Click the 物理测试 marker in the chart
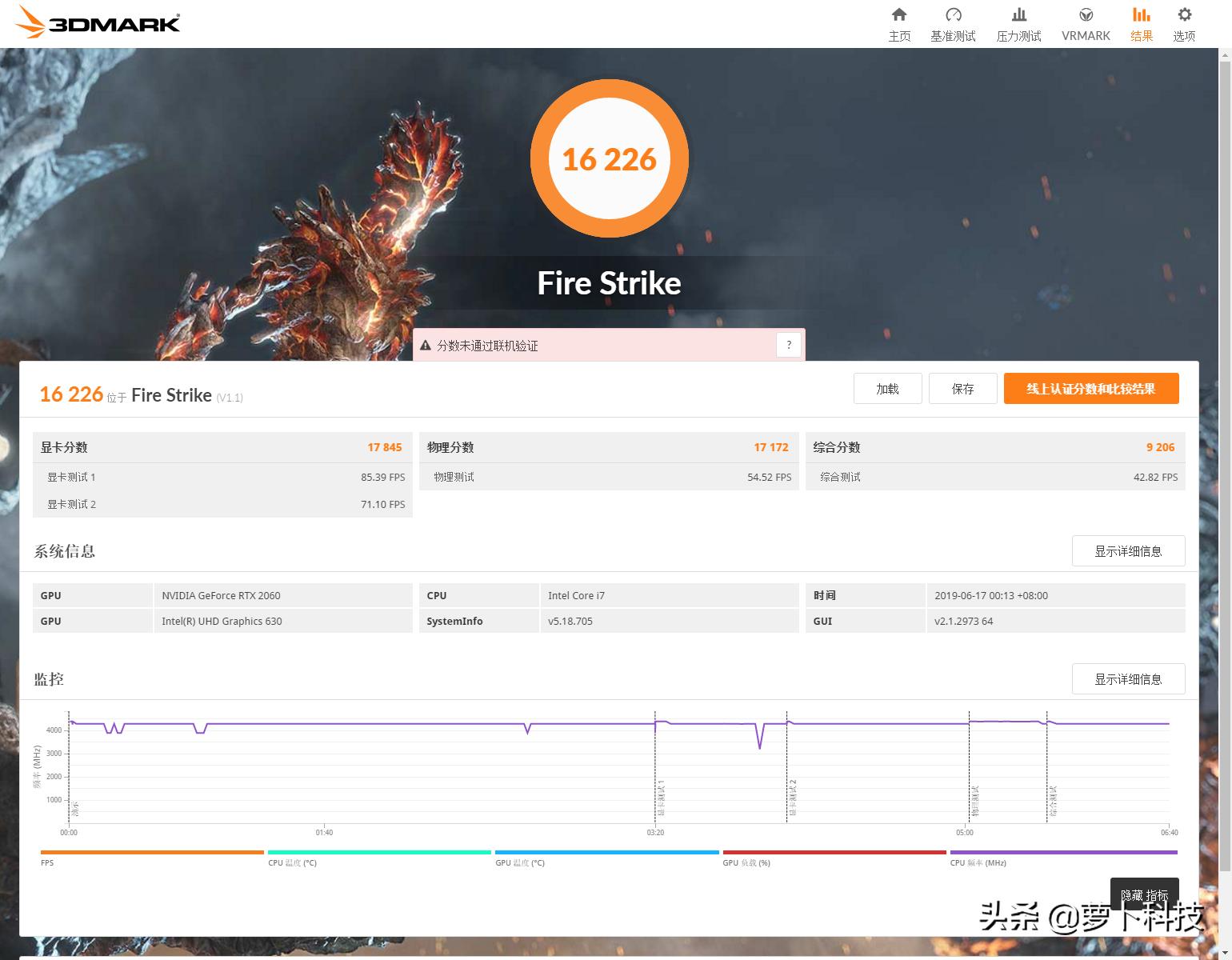Image resolution: width=1232 pixels, height=960 pixels. [x=975, y=801]
